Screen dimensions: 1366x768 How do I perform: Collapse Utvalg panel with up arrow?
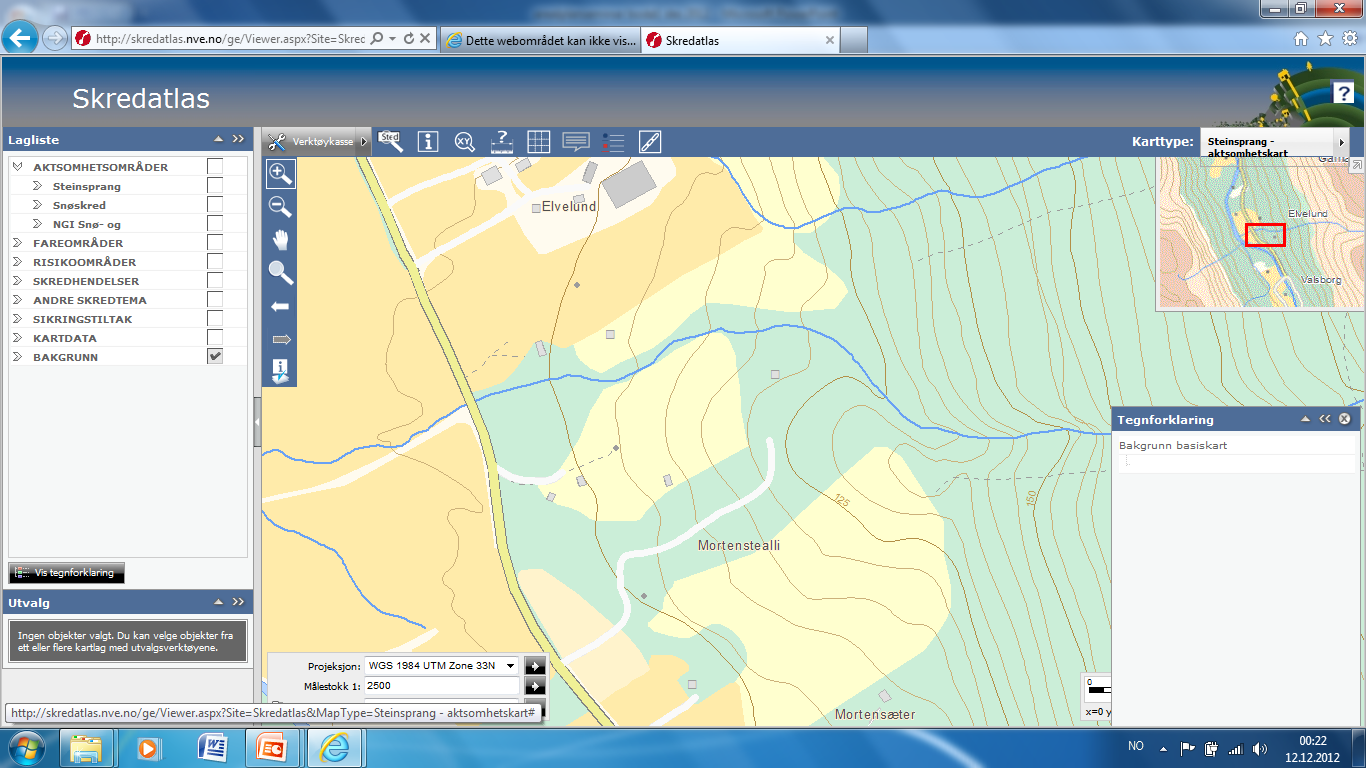(218, 603)
